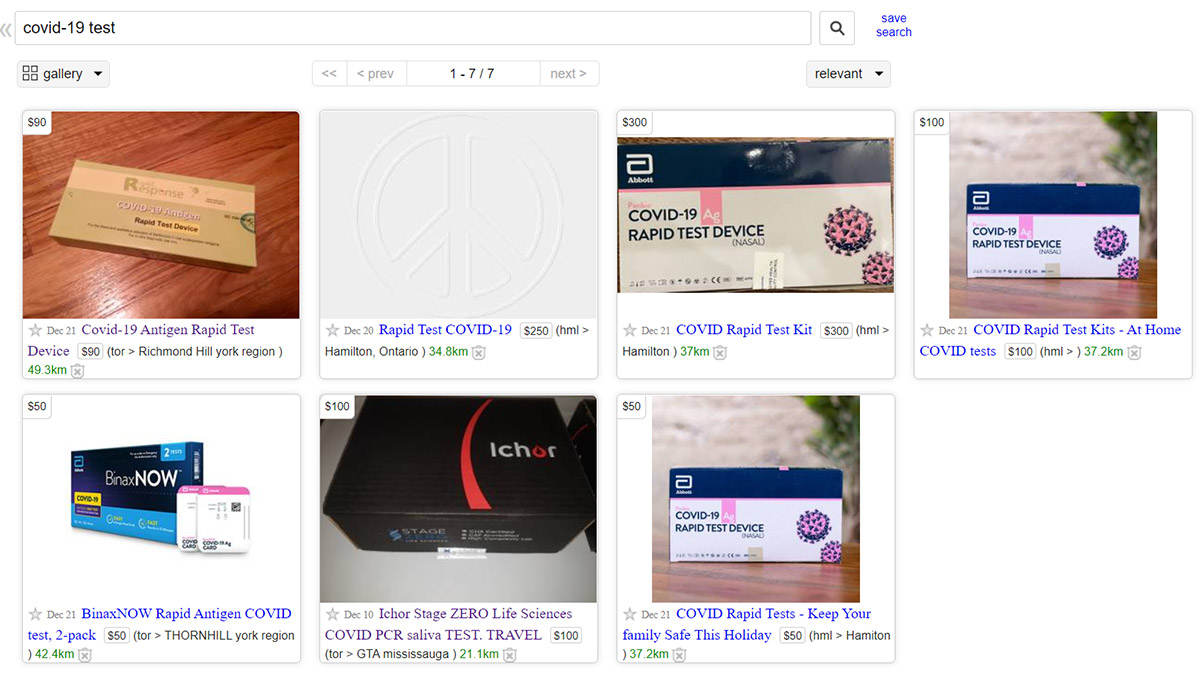This screenshot has width=1200, height=675.
Task: Open the gallery view mode dropdown
Action: tap(63, 74)
